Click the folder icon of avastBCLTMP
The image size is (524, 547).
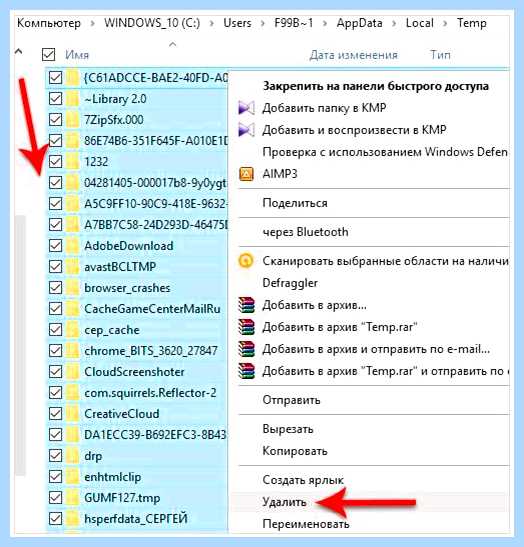coord(73,267)
